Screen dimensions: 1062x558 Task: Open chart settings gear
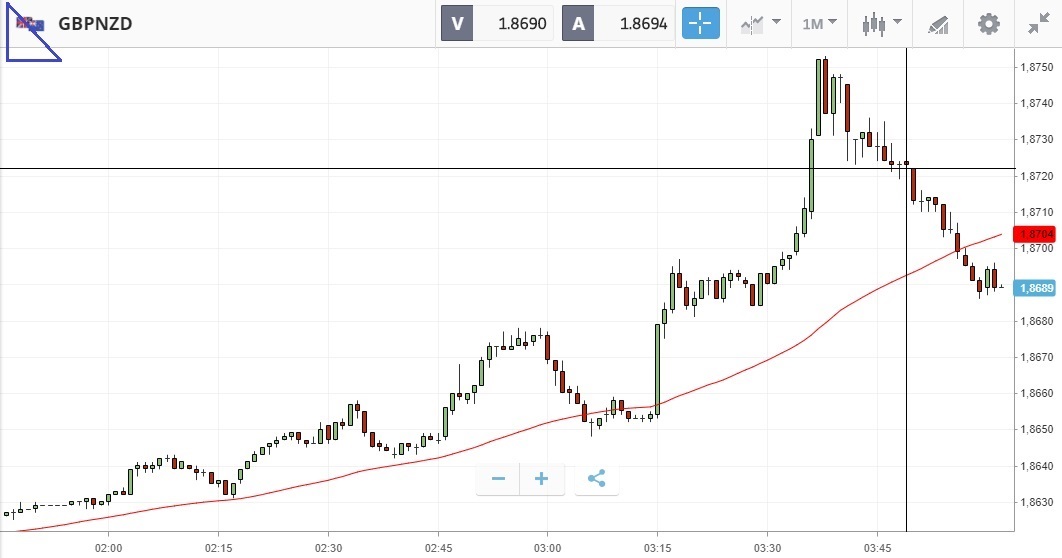pos(988,23)
